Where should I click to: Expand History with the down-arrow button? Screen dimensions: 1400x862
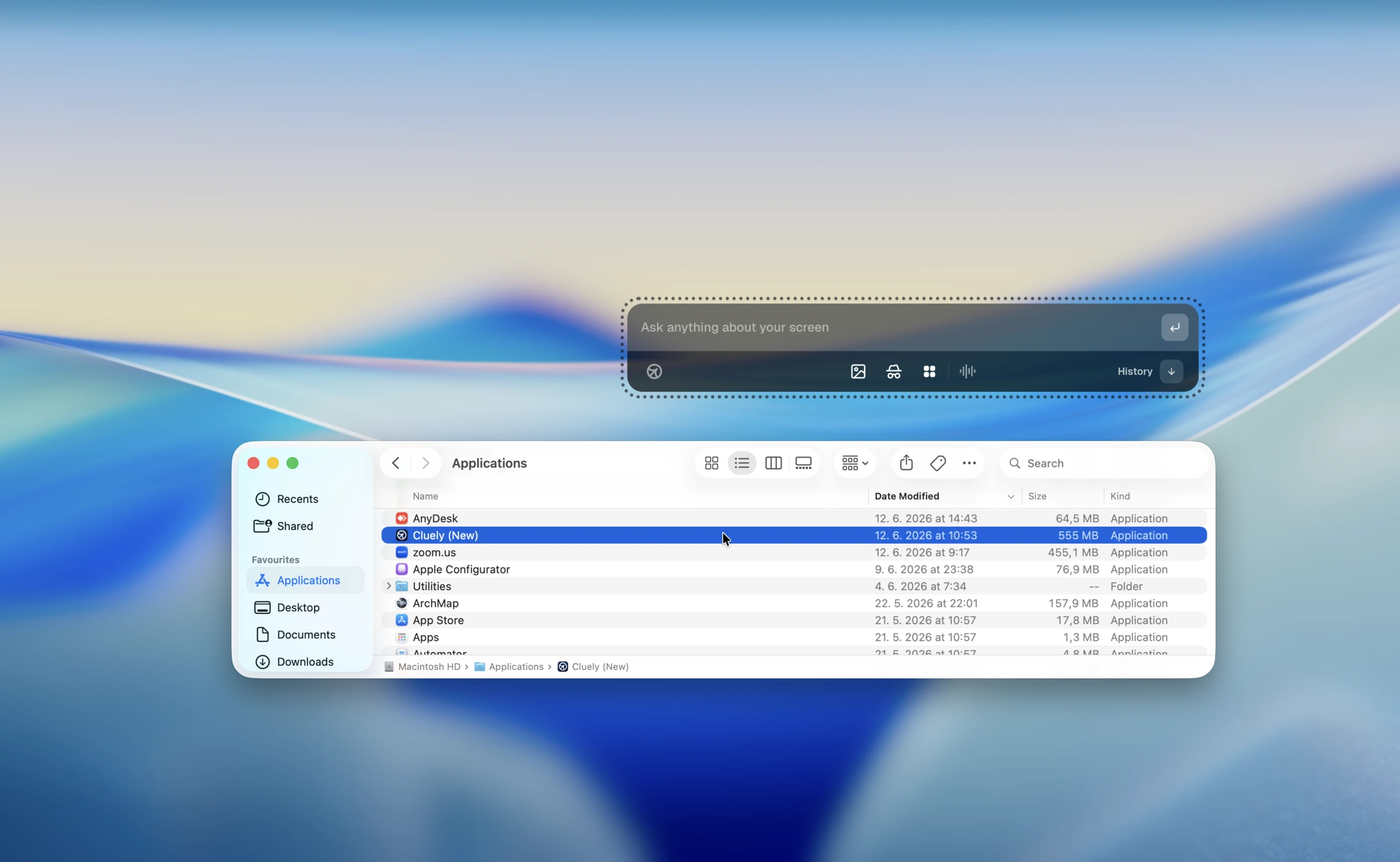point(1171,371)
